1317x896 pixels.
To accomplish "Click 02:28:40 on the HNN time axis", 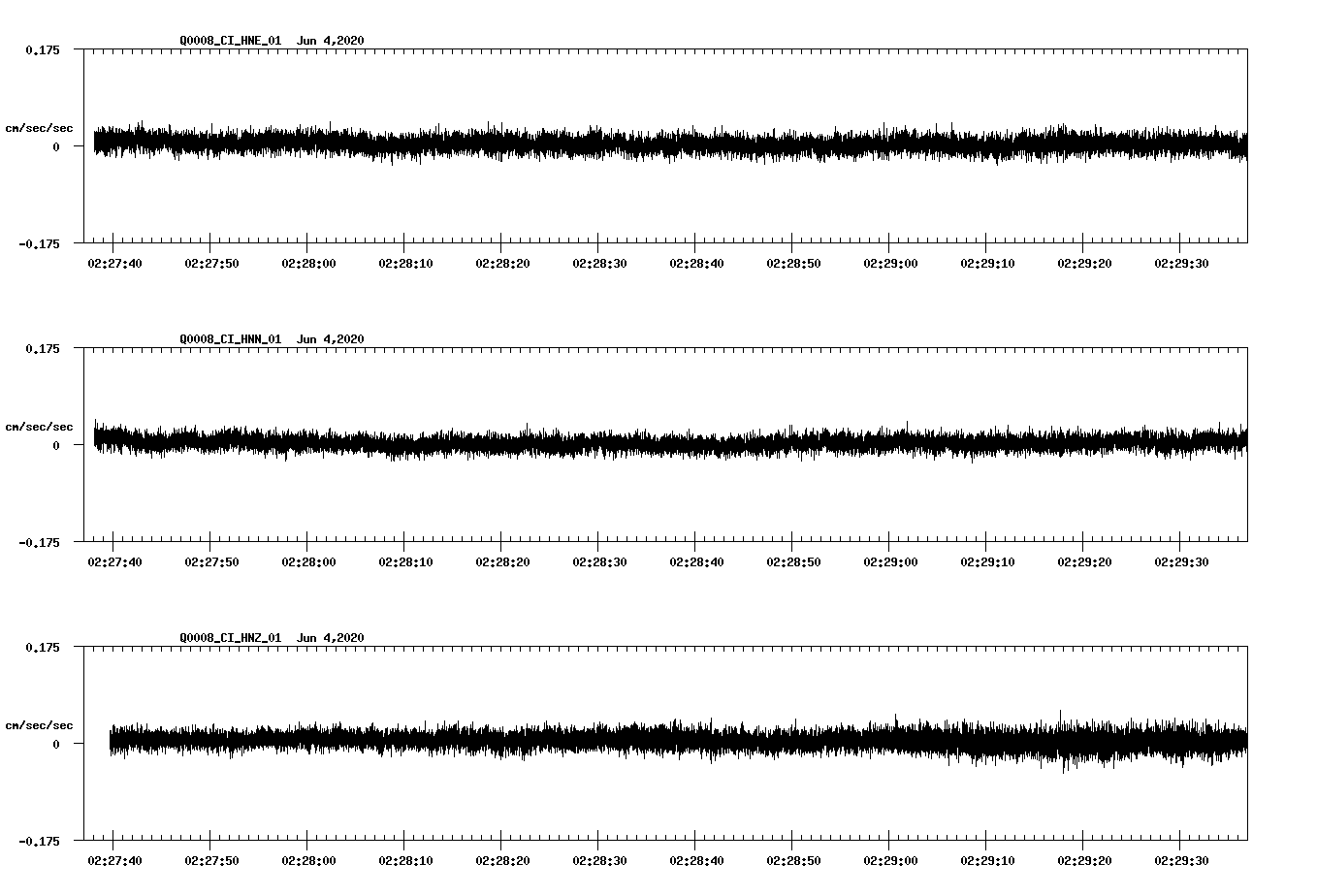I will (696, 561).
